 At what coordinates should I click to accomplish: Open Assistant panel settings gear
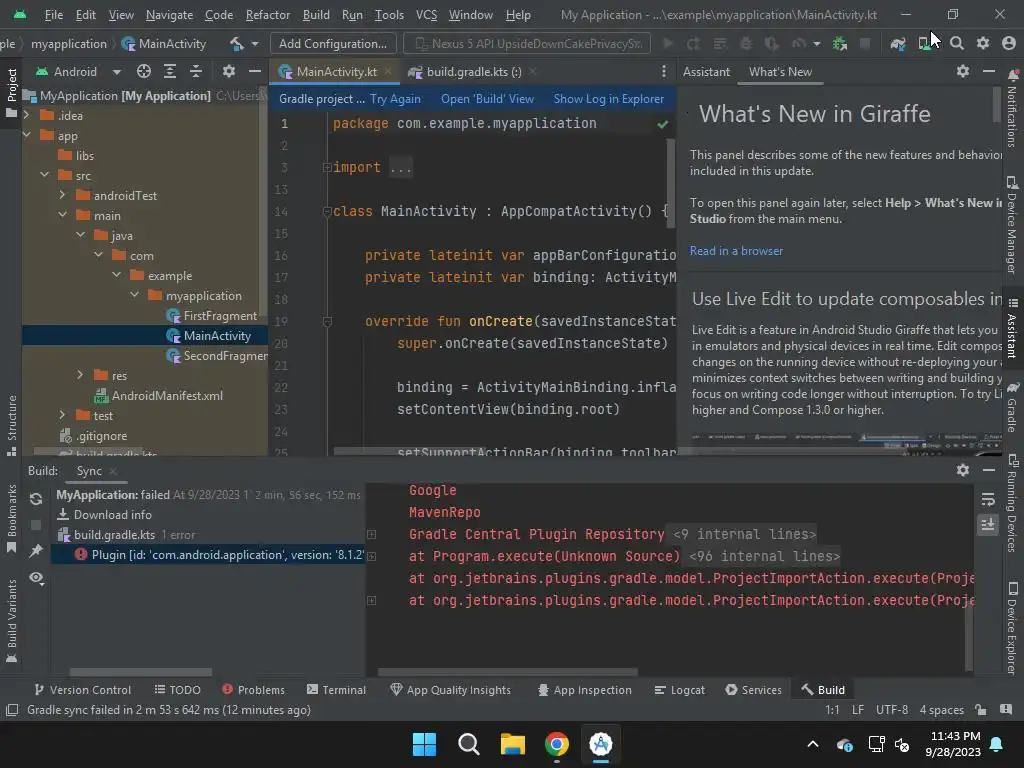[963, 71]
